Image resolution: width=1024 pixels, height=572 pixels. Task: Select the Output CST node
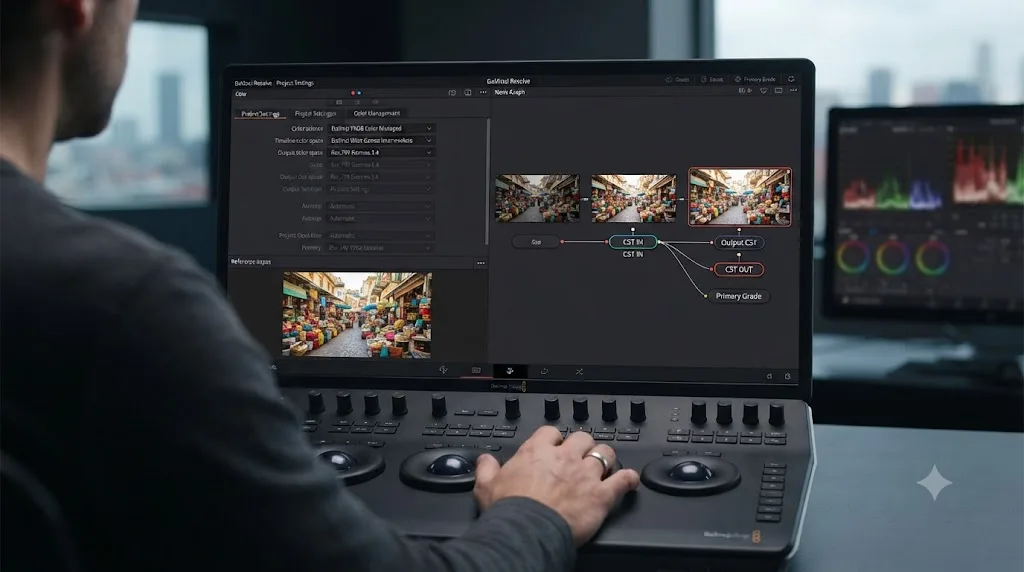[739, 242]
